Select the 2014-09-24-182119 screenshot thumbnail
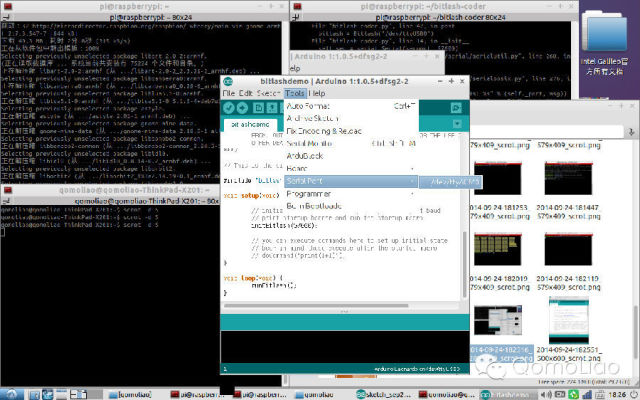Screen dimensions: 640x400 568,250
